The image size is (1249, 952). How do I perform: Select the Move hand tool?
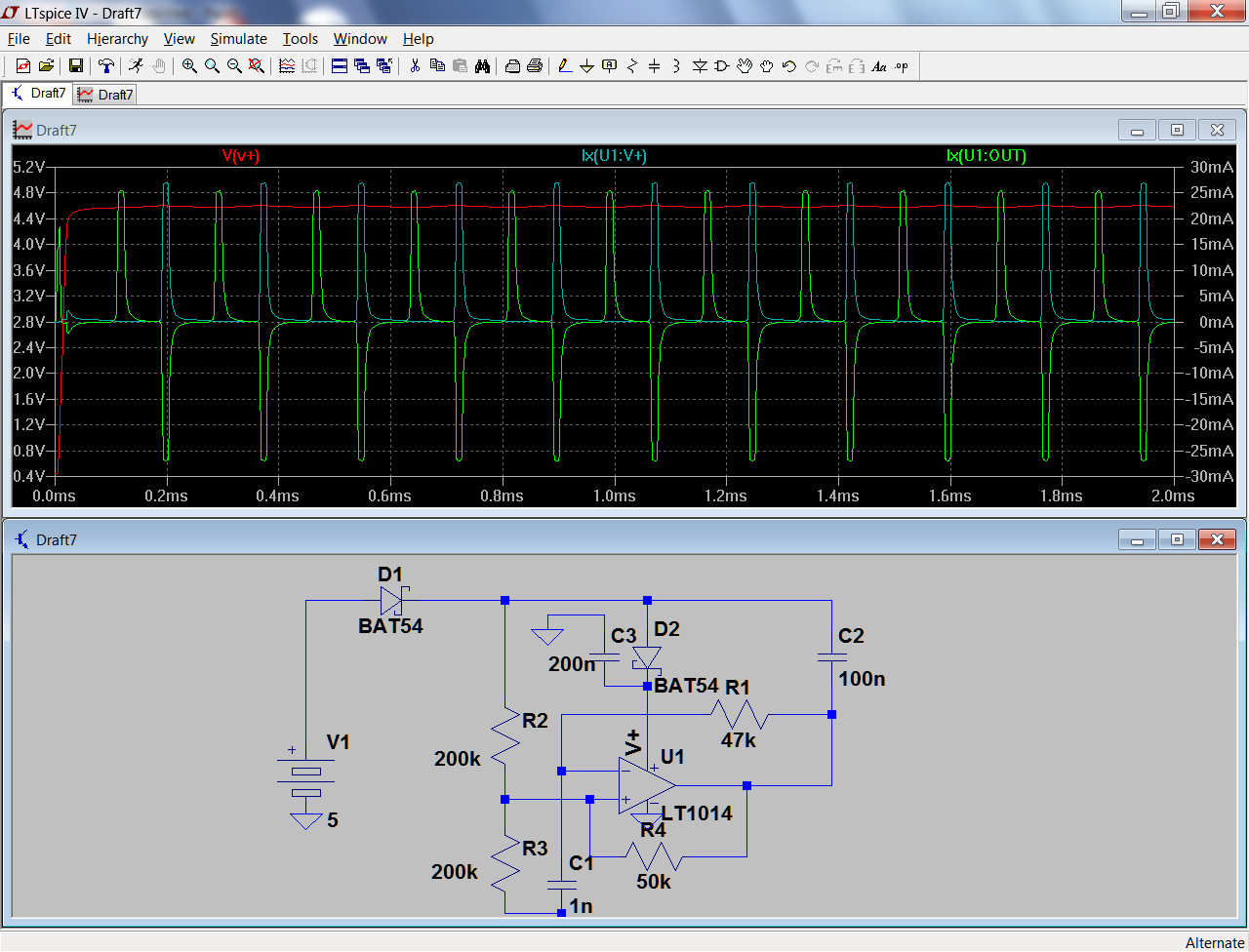coord(745,65)
